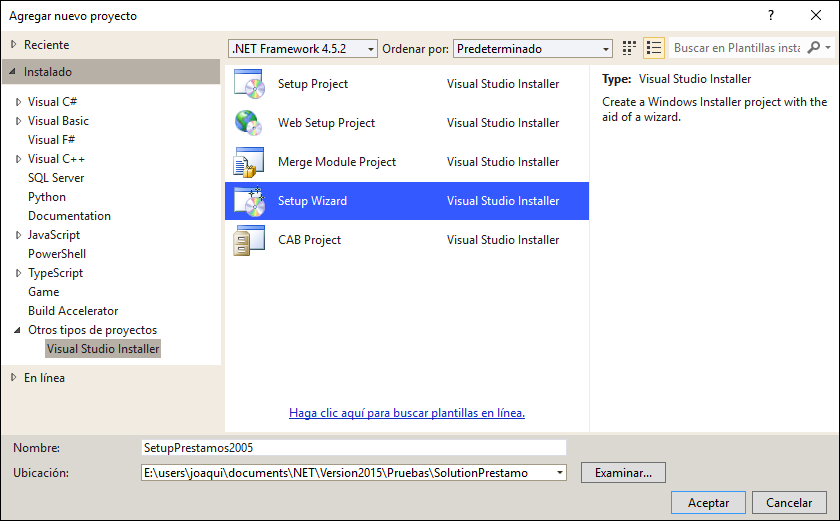
Task: Select the Setup Wizard template name
Action: click(312, 201)
